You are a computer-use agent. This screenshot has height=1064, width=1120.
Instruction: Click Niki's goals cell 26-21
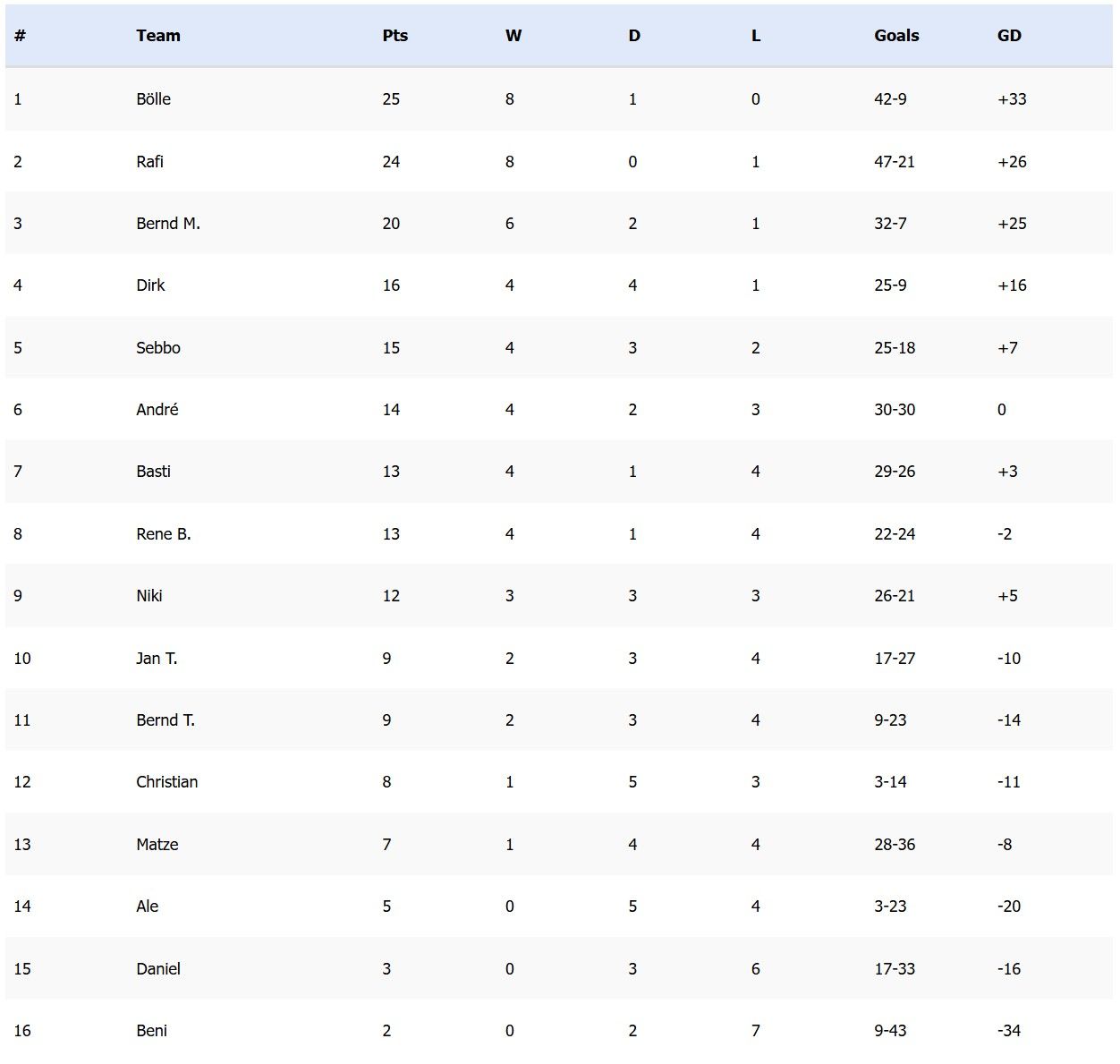895,596
